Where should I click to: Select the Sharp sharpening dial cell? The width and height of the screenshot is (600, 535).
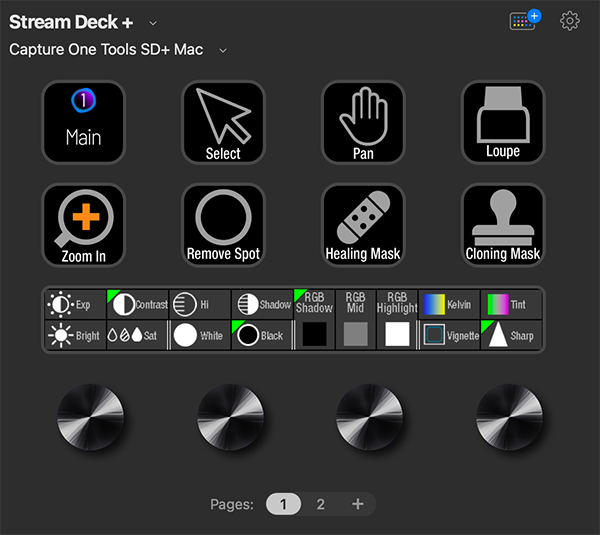click(512, 335)
